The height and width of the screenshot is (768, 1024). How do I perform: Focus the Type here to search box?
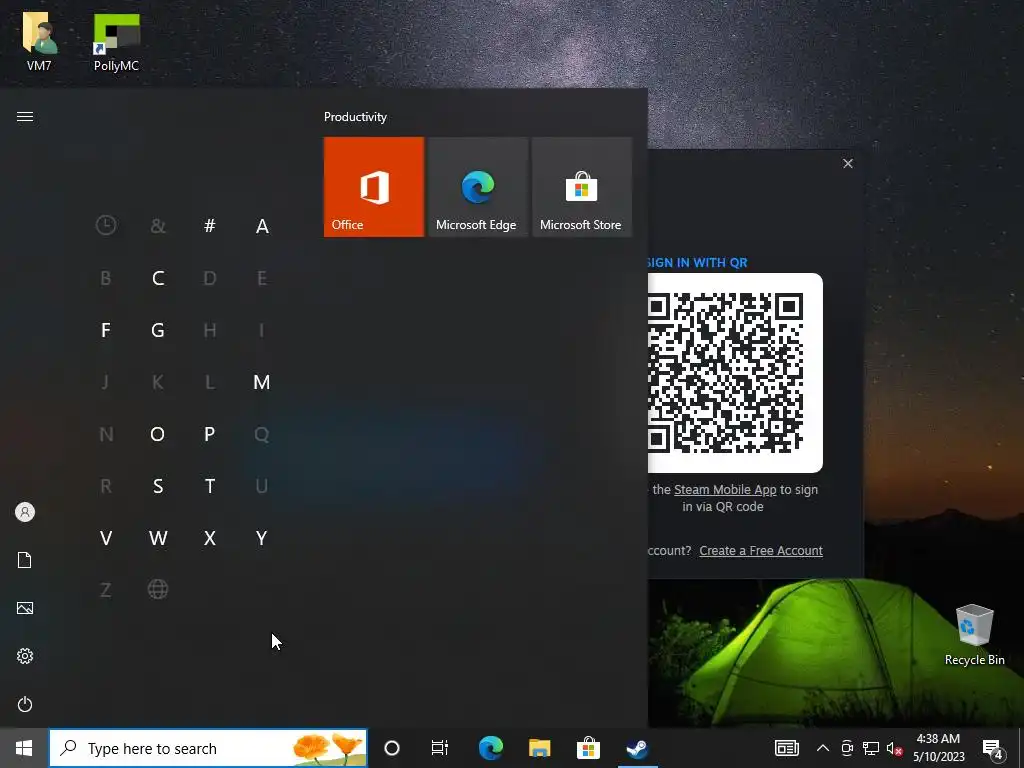tap(208, 748)
